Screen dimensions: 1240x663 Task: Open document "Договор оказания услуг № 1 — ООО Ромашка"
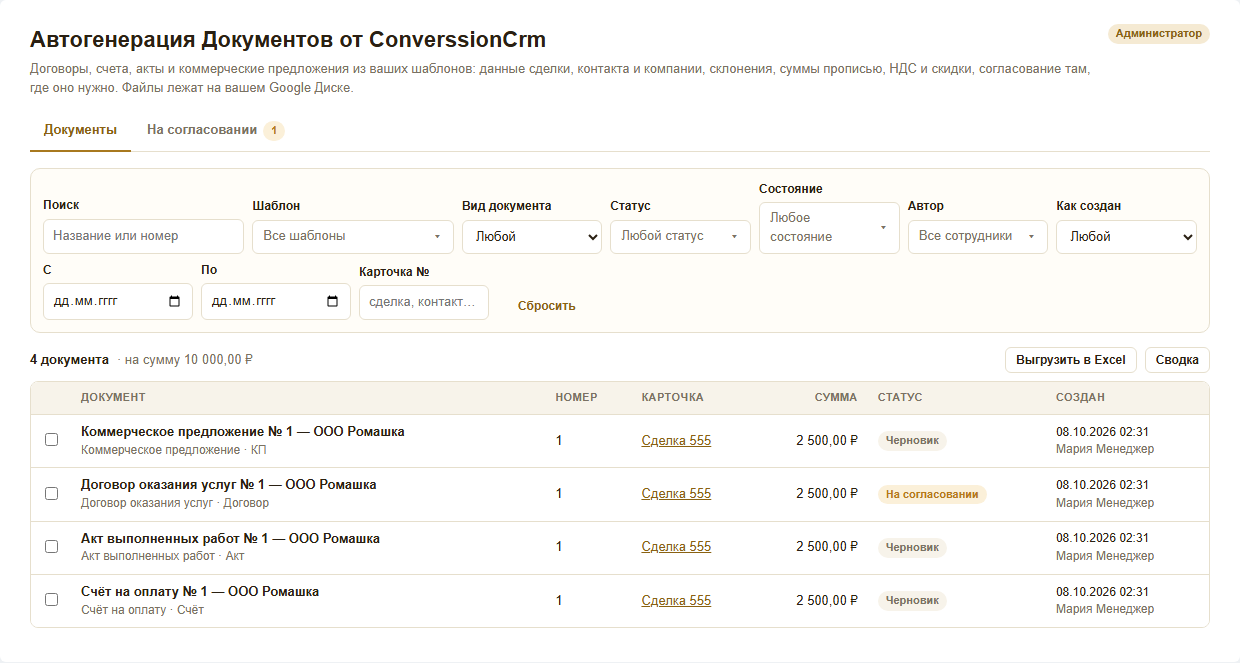coord(229,485)
